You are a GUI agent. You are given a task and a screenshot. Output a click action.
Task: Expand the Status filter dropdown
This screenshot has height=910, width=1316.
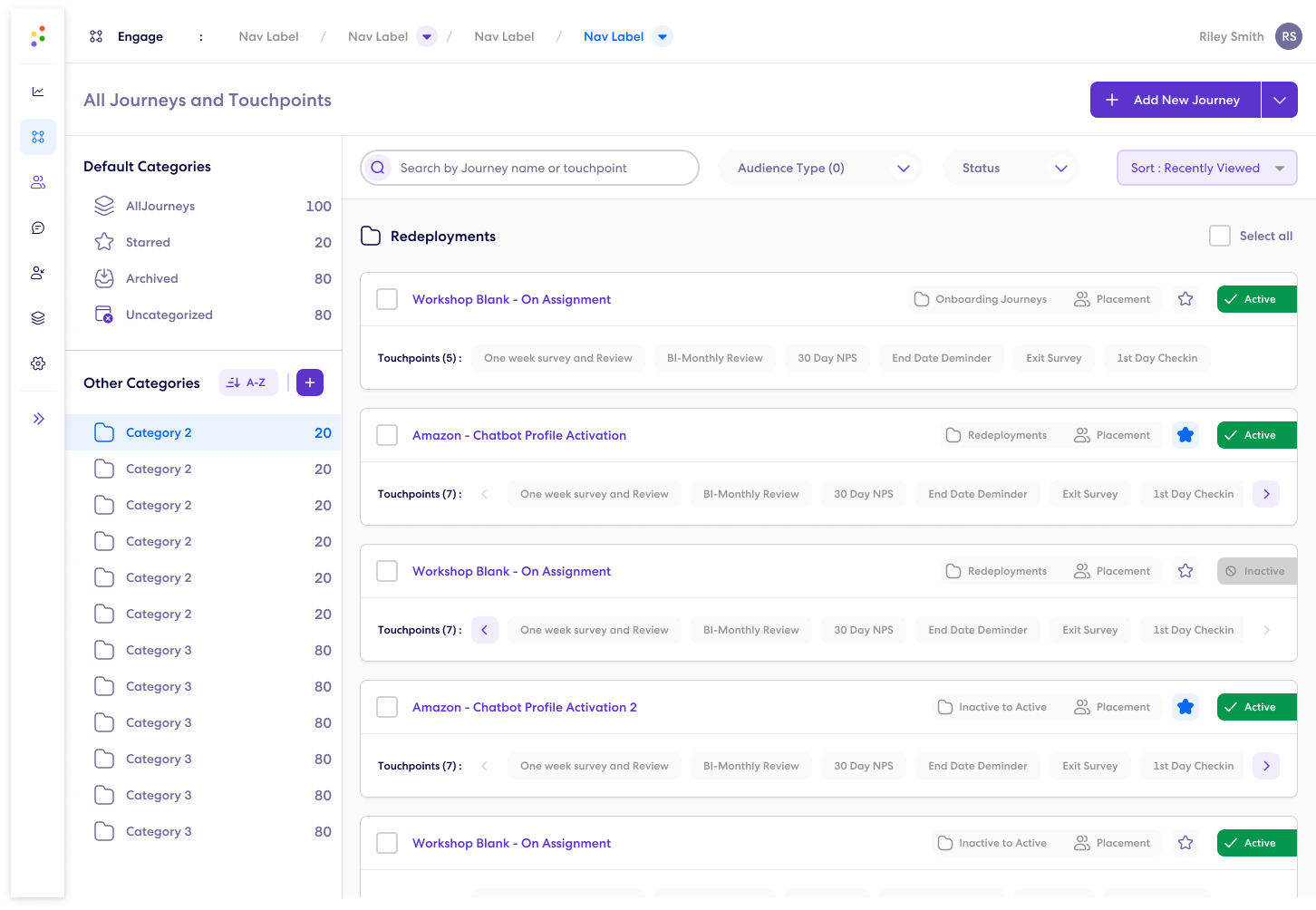click(x=1011, y=168)
